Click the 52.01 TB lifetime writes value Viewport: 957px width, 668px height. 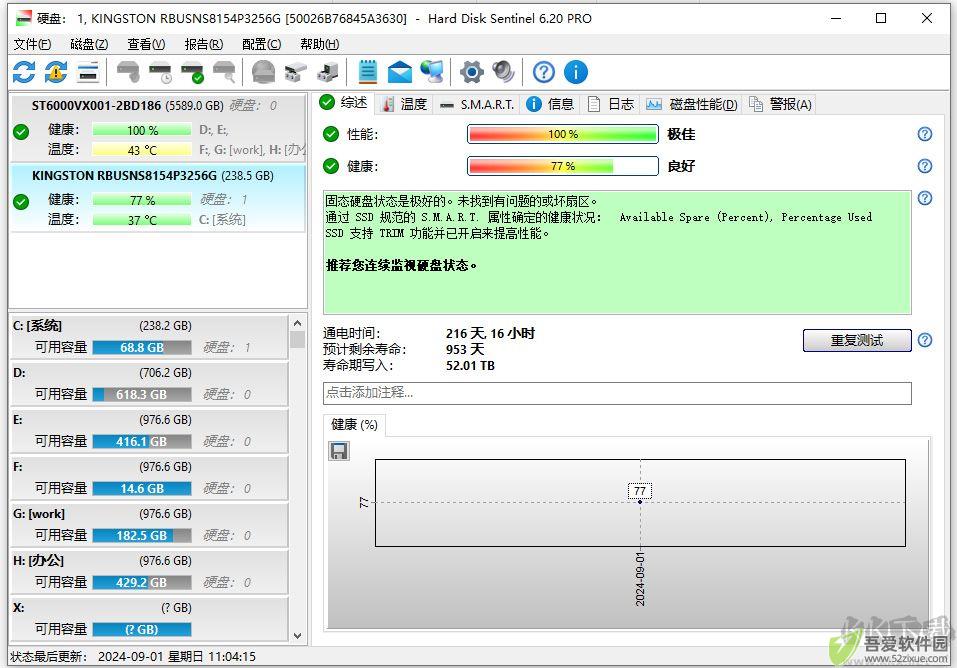(x=470, y=365)
